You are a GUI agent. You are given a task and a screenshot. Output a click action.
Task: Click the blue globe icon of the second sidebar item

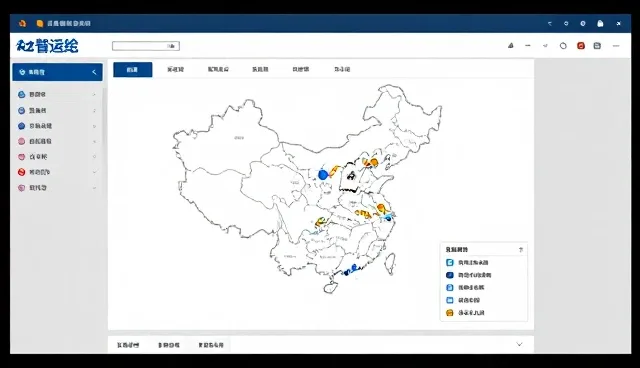(22, 111)
